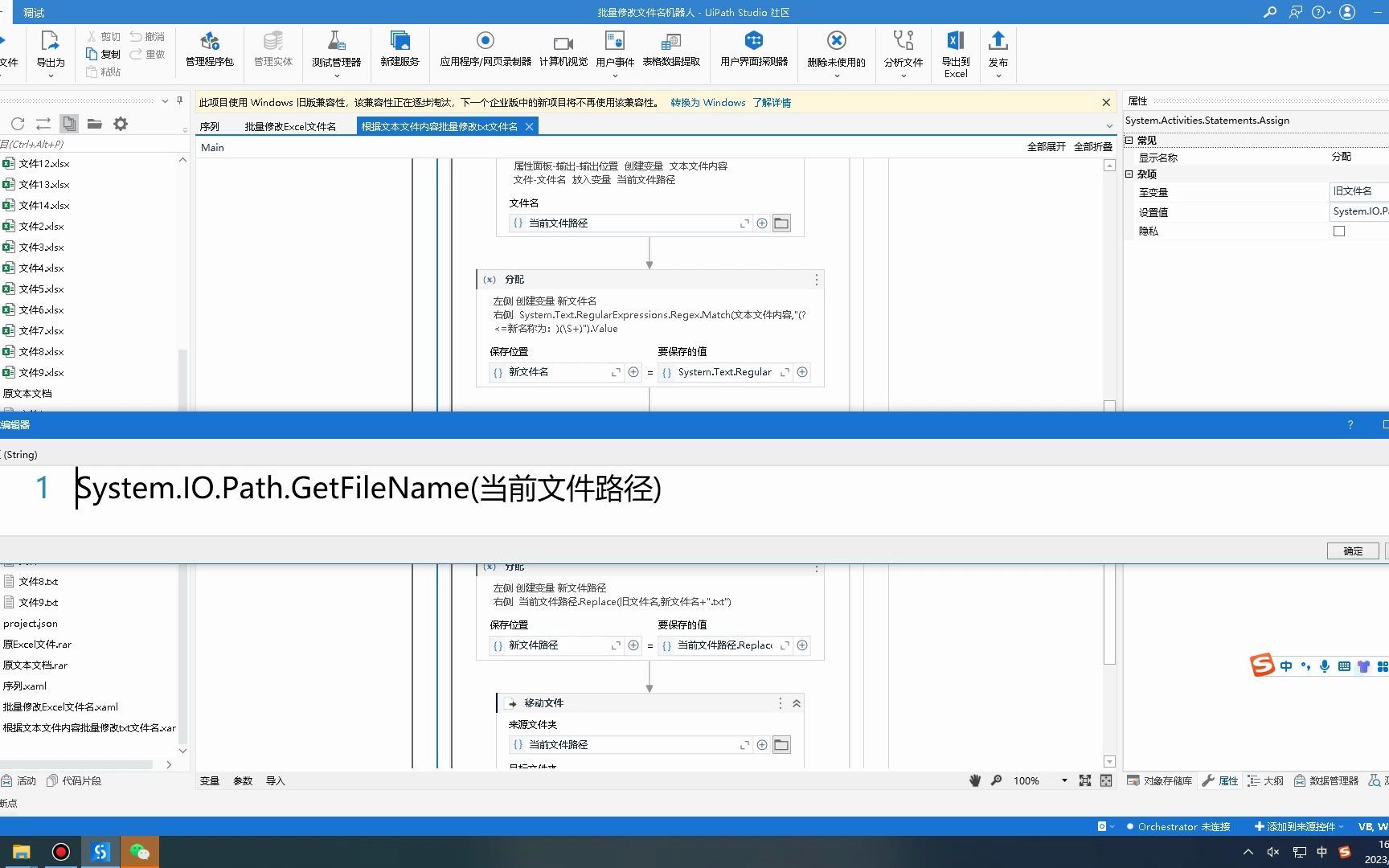The height and width of the screenshot is (868, 1389).
Task: Open the 表格数据提取 table extraction tool
Action: click(671, 50)
